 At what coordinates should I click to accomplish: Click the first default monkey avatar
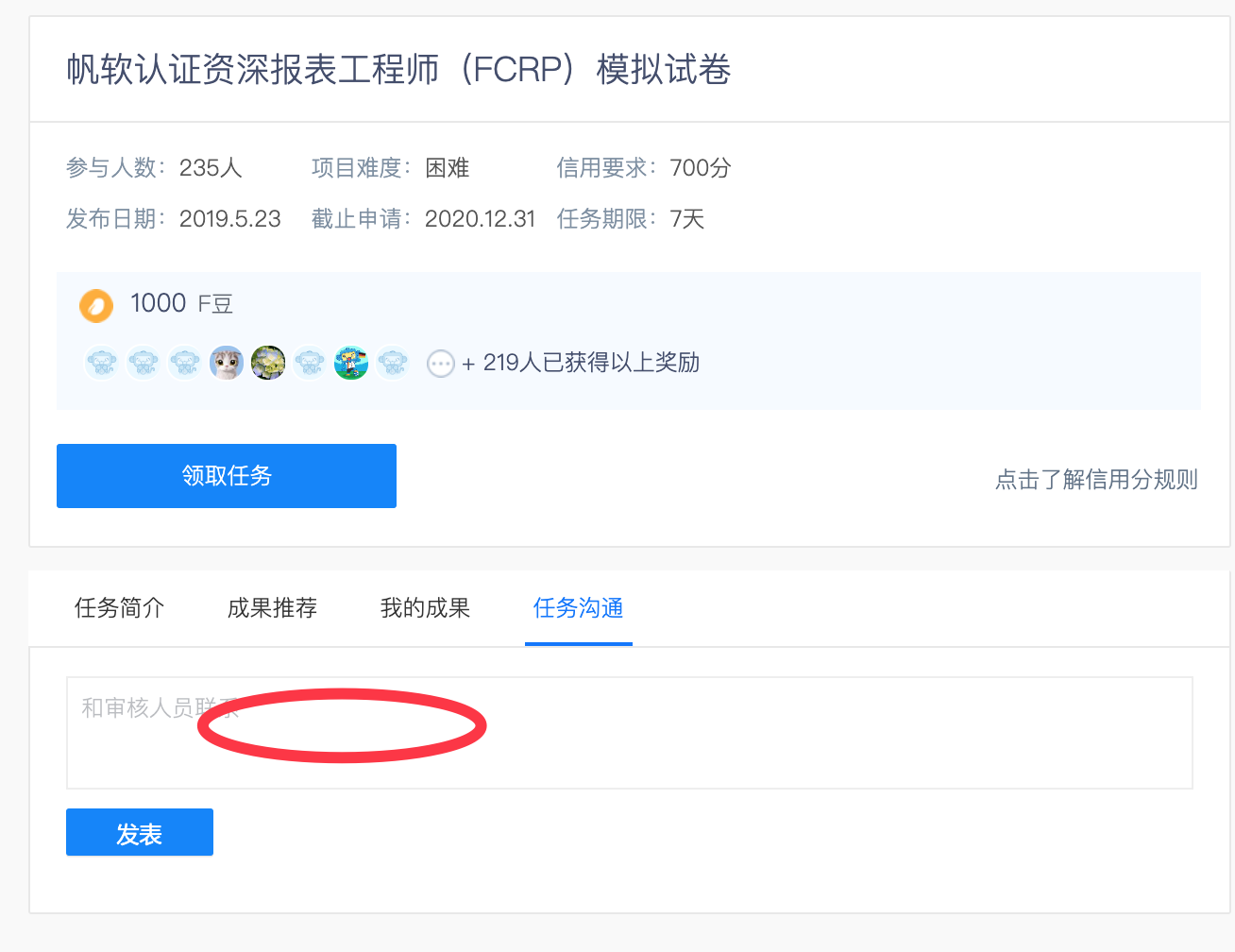pyautogui.click(x=102, y=363)
